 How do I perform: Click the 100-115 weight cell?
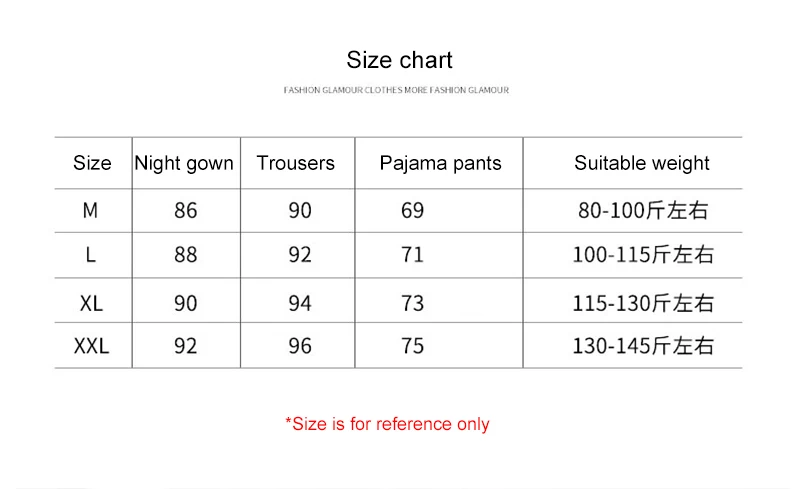click(643, 255)
